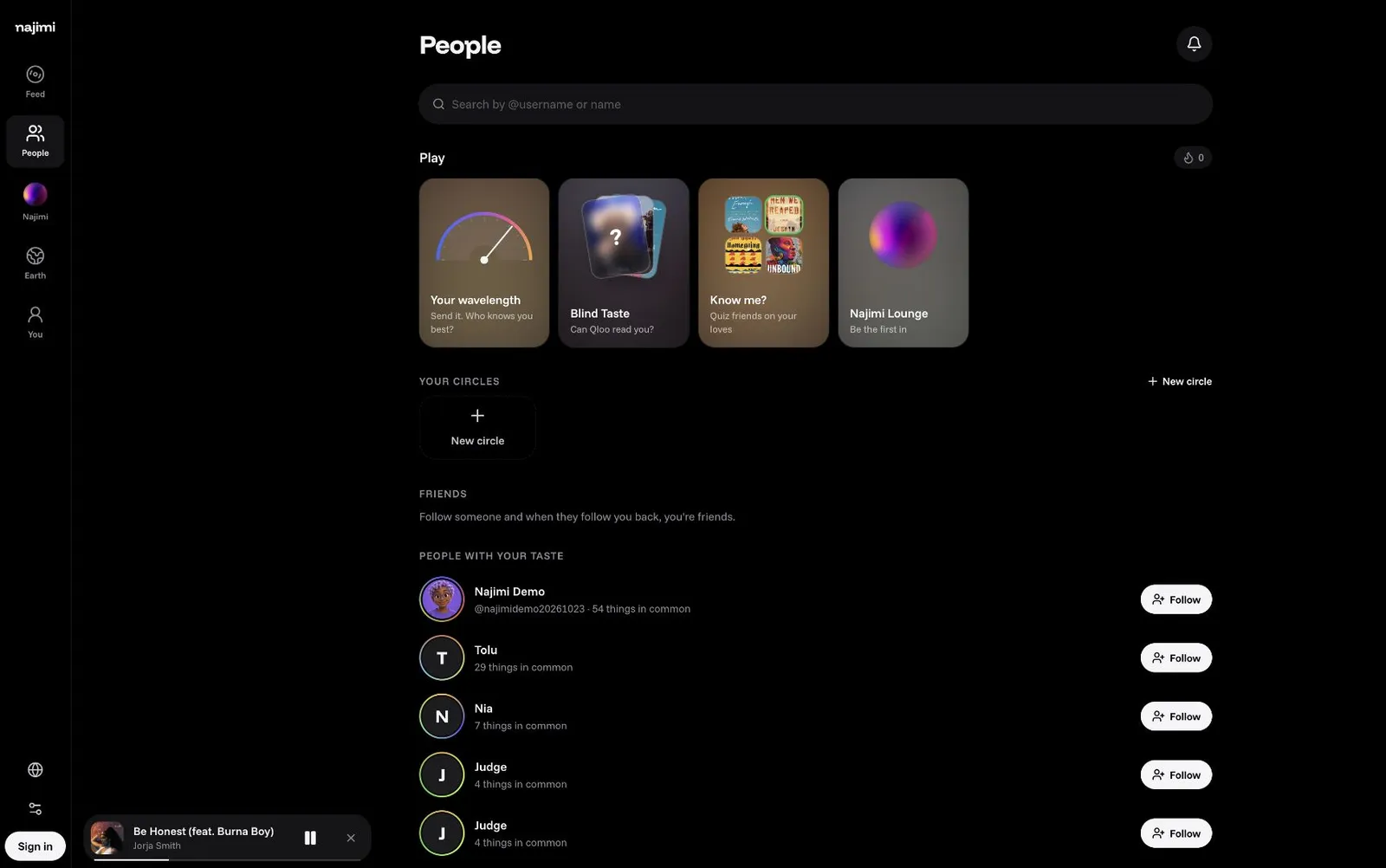Open Tolu's T avatar

[442, 657]
